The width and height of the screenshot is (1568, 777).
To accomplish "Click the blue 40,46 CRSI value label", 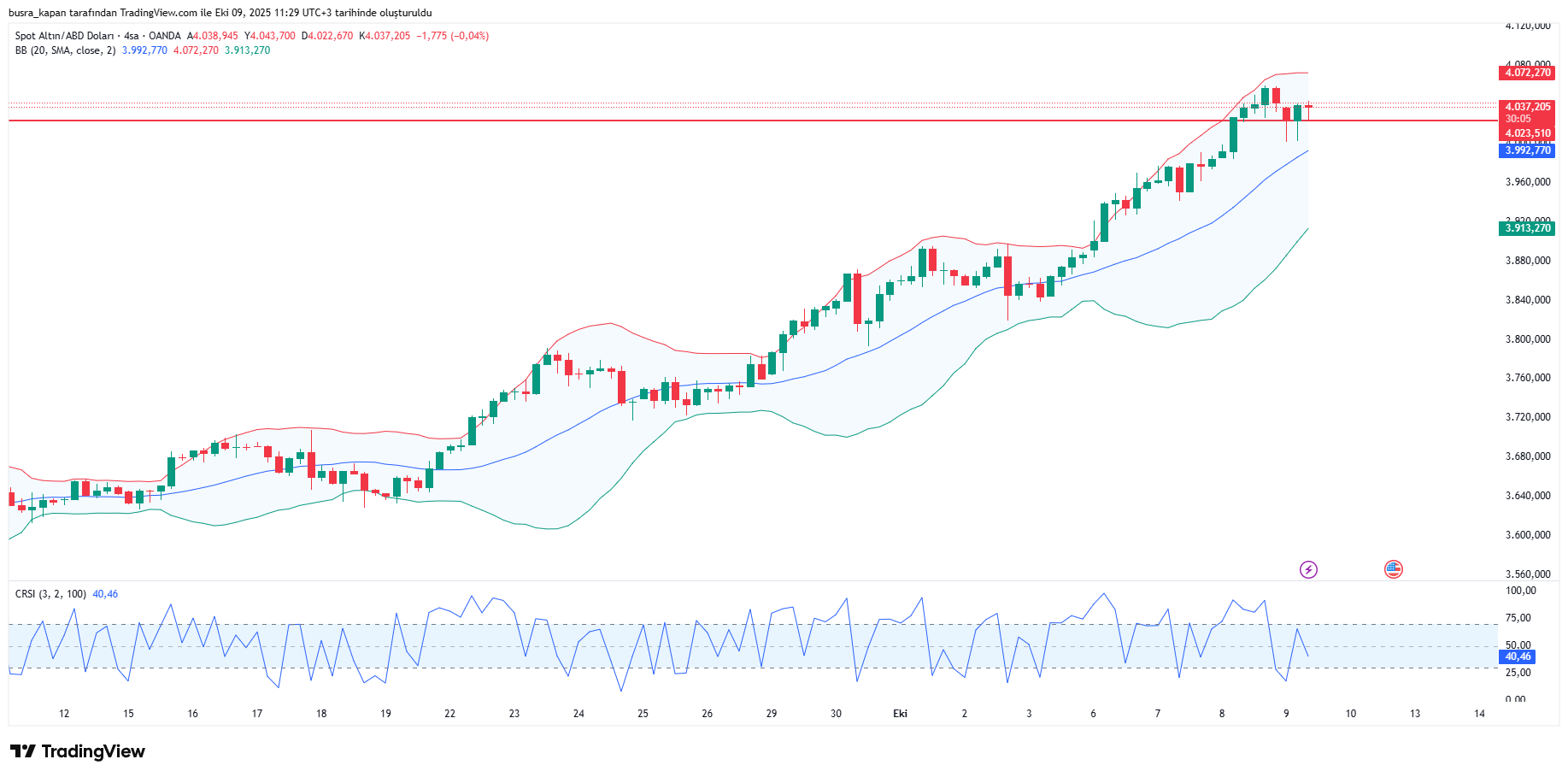I will click(x=1518, y=656).
